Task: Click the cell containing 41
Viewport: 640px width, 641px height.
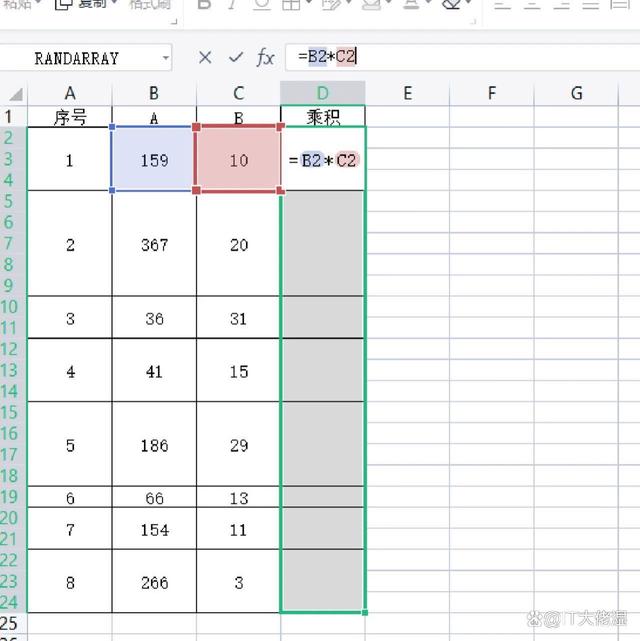Action: 154,371
